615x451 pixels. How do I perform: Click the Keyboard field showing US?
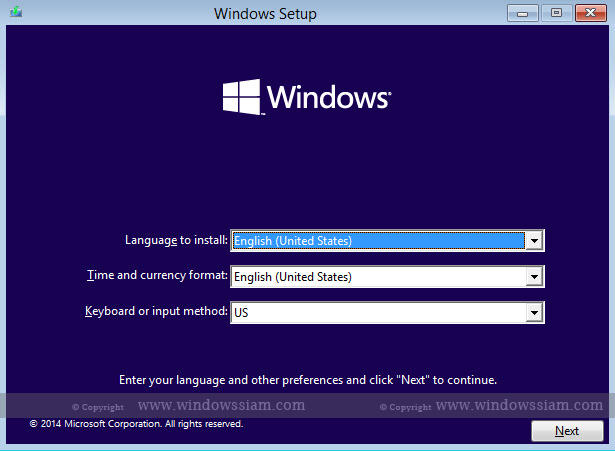click(x=387, y=313)
